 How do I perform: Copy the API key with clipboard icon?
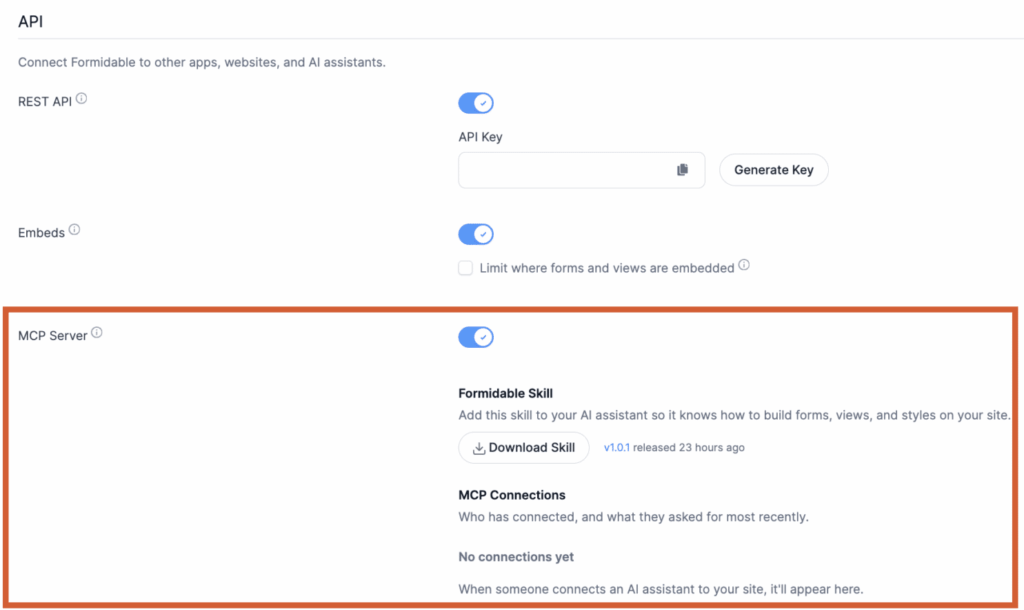click(x=682, y=170)
